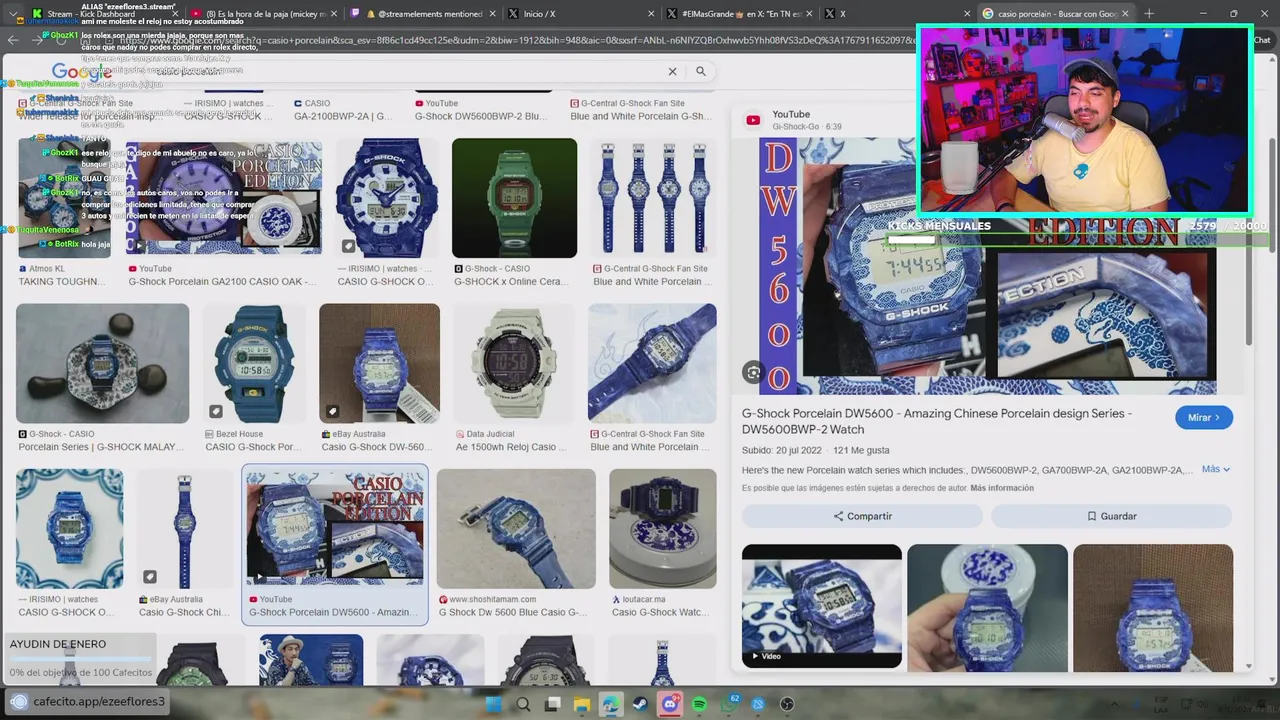Open IRISIMO blue GA700 watch thumbnail
1280x720 pixels.
pyautogui.click(x=387, y=198)
